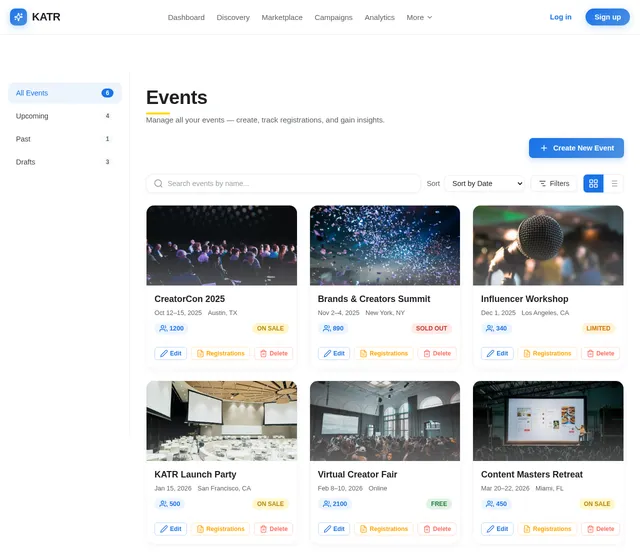This screenshot has width=640, height=560.
Task: Expand the More navigation menu
Action: click(x=419, y=18)
